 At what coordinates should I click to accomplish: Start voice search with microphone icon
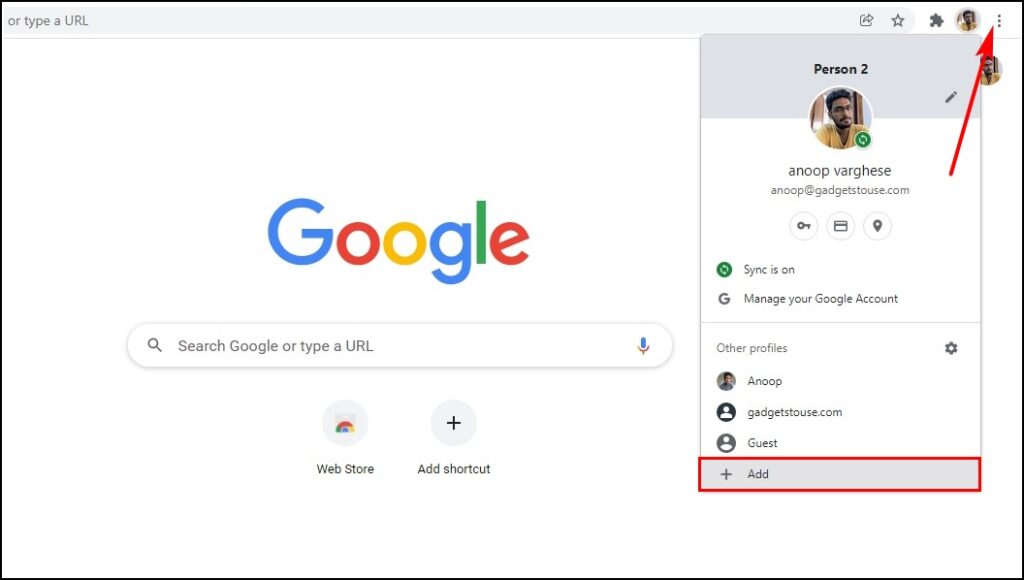[643, 346]
